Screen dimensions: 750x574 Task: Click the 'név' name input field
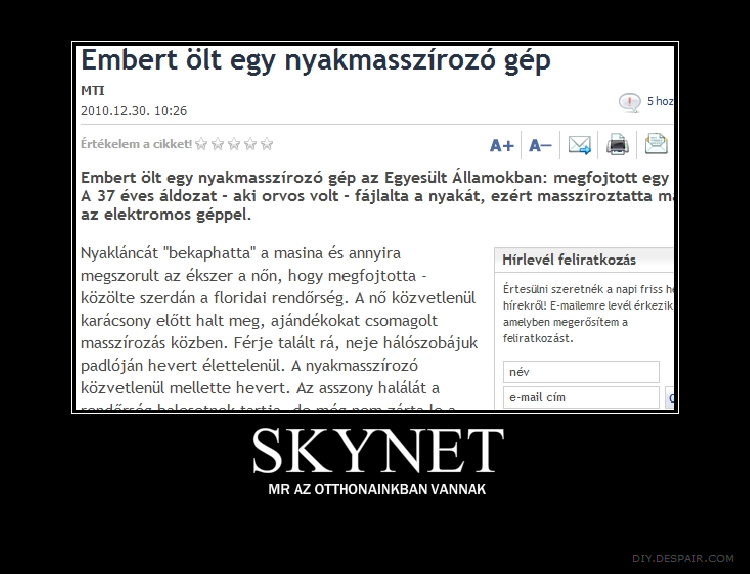click(581, 372)
